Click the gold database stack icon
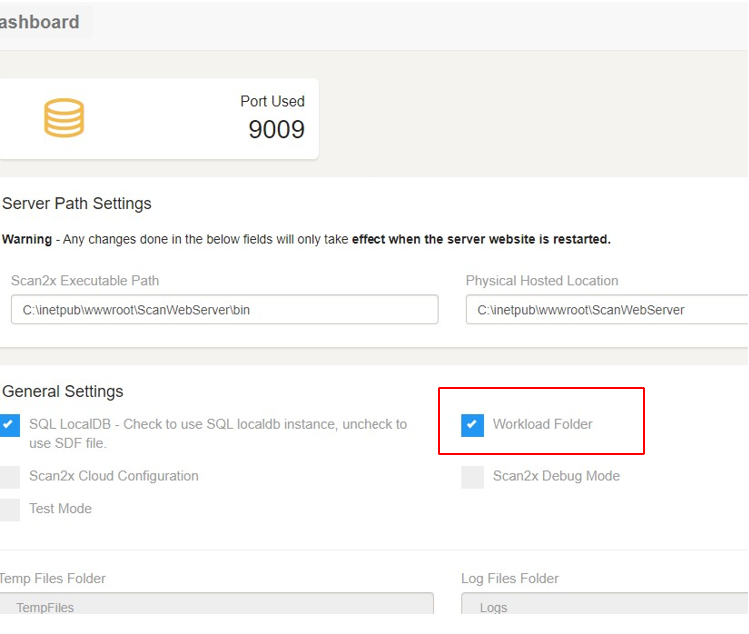Viewport: 749px width, 634px height. [64, 118]
